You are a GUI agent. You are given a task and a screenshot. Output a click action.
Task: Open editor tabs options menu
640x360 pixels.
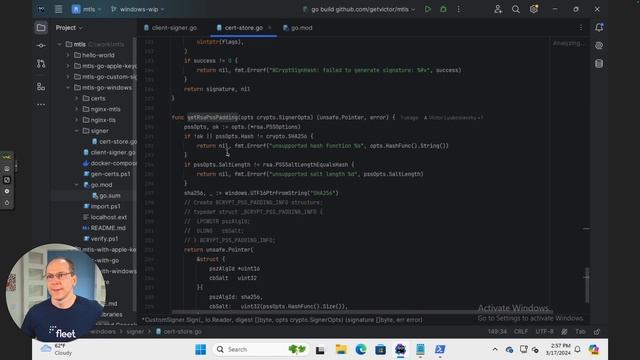tap(581, 28)
